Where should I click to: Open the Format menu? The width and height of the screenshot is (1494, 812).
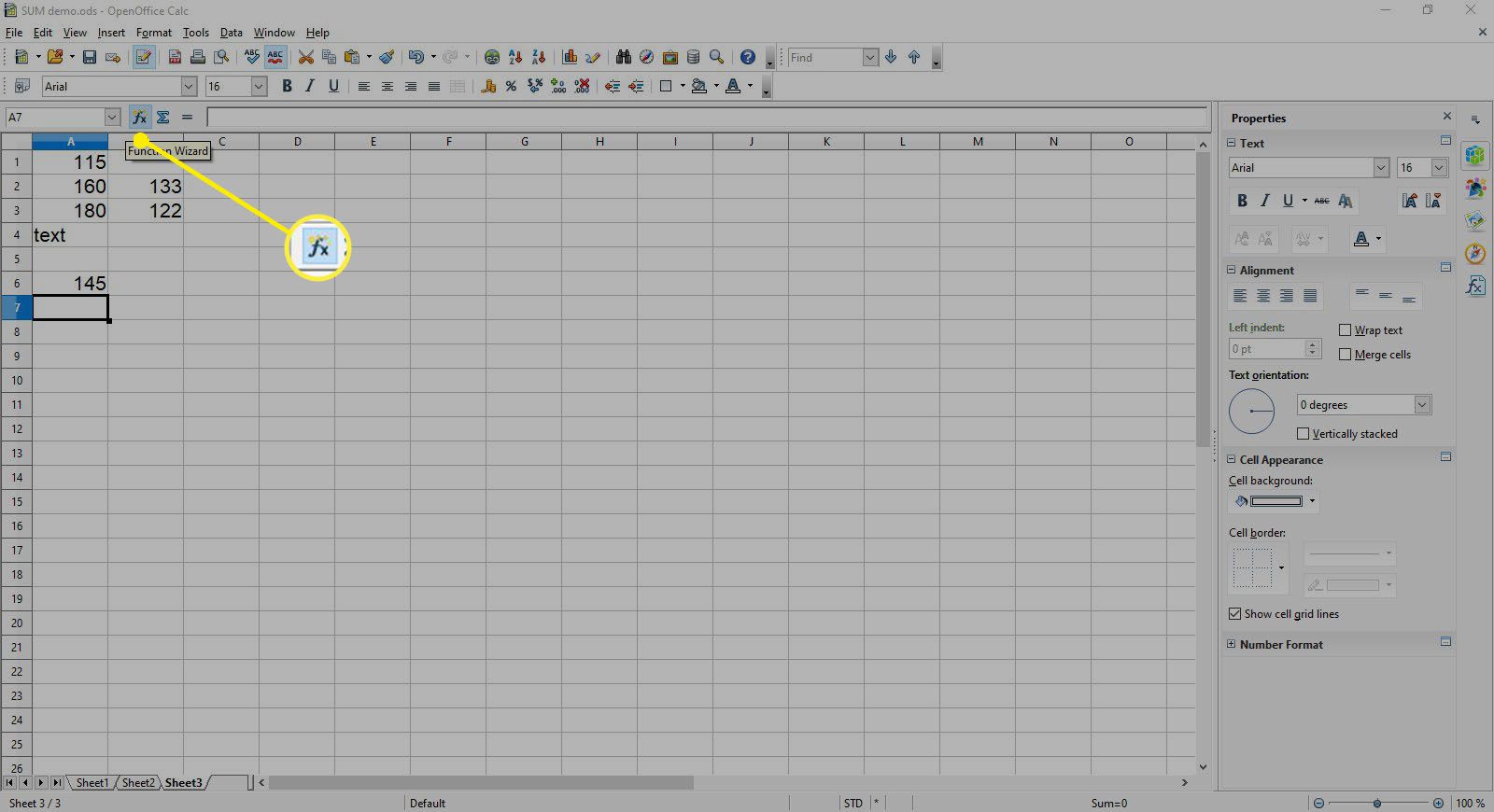pyautogui.click(x=154, y=32)
